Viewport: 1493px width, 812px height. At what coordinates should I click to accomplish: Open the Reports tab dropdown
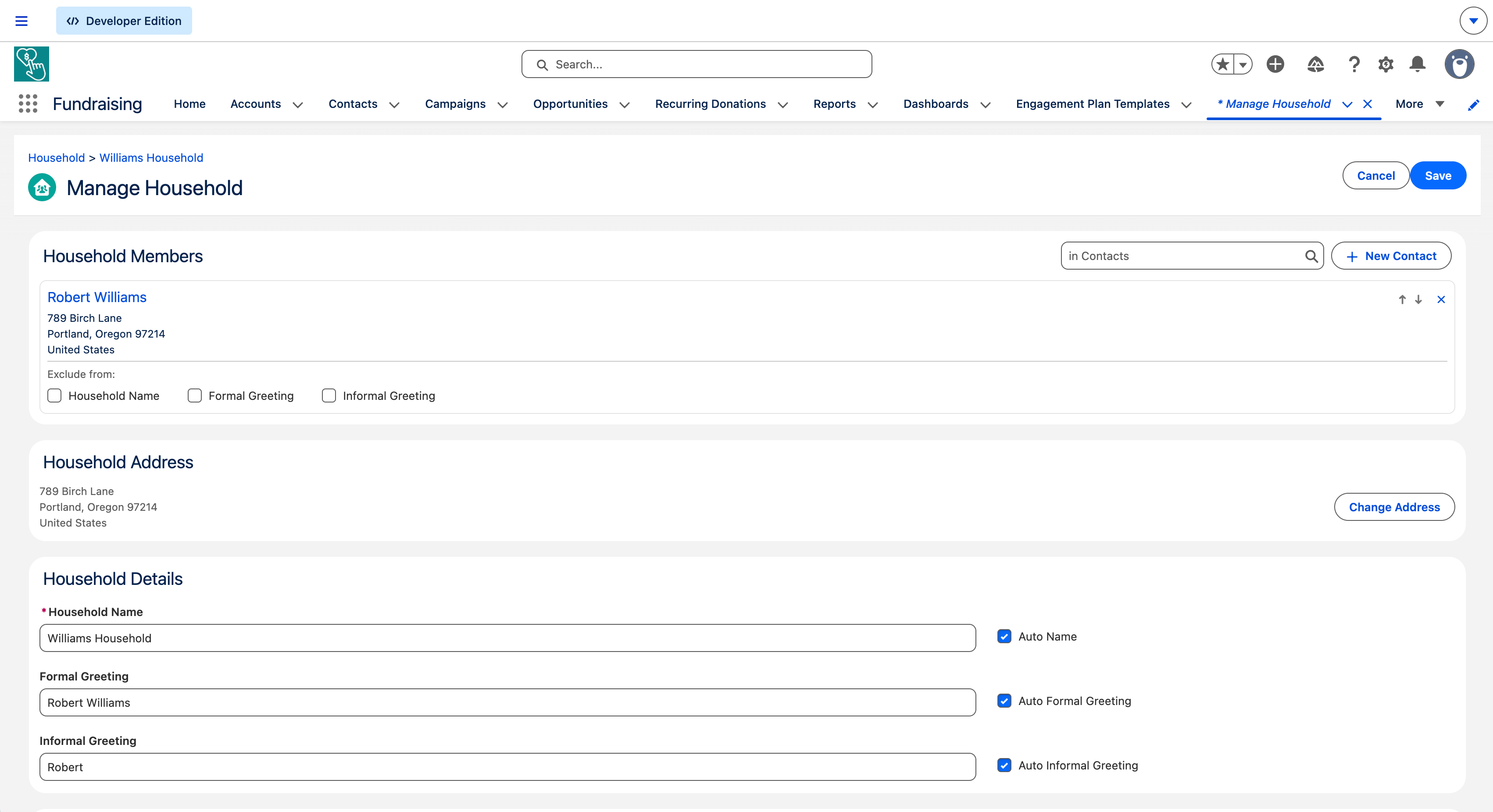coord(873,105)
